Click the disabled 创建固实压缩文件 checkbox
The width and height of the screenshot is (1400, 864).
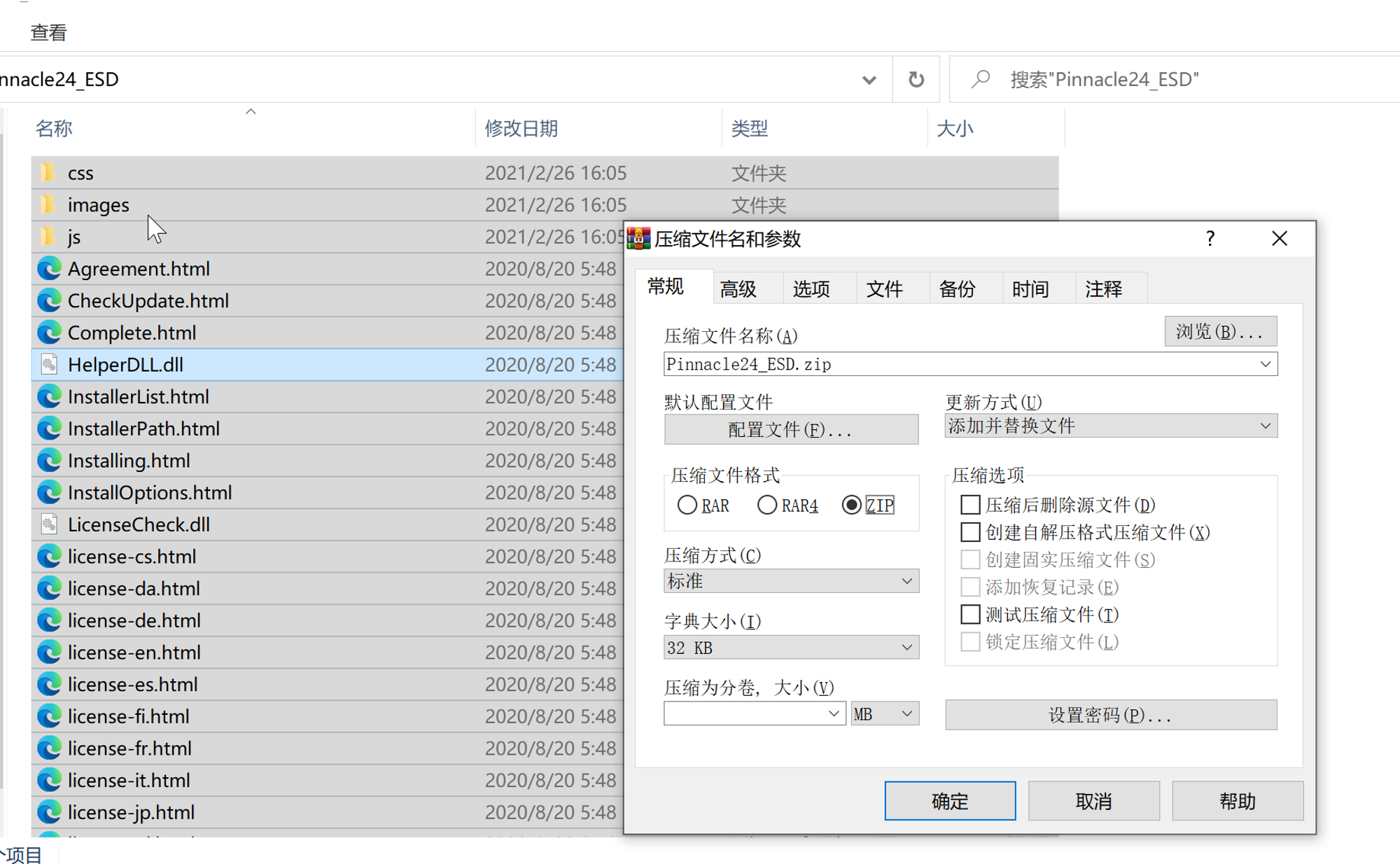click(x=969, y=559)
